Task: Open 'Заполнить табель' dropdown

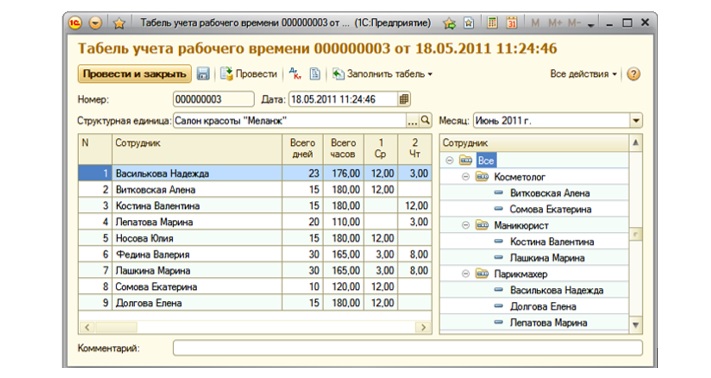Action: (382, 74)
